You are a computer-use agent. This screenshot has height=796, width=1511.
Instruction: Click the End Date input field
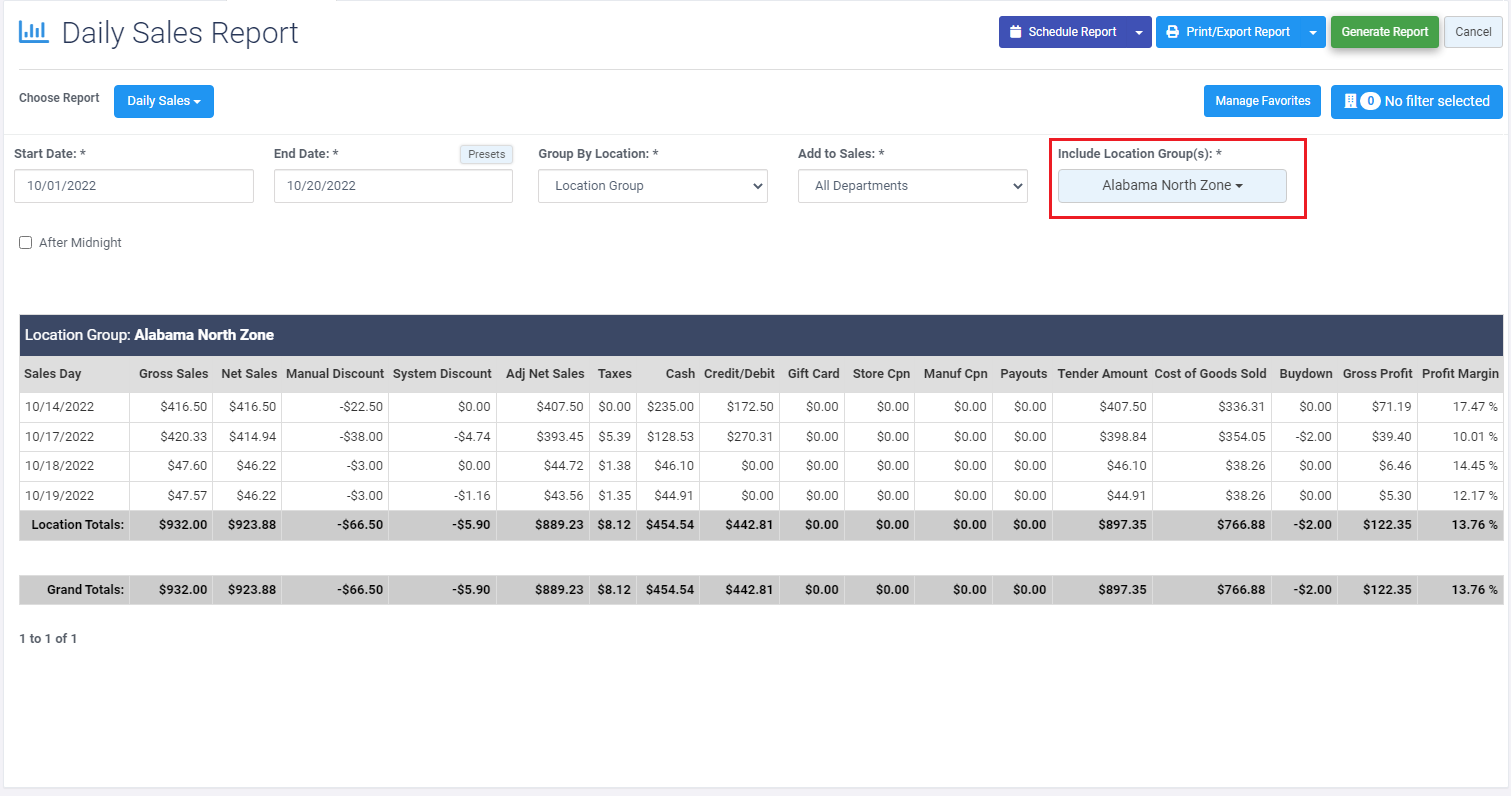pyautogui.click(x=393, y=186)
